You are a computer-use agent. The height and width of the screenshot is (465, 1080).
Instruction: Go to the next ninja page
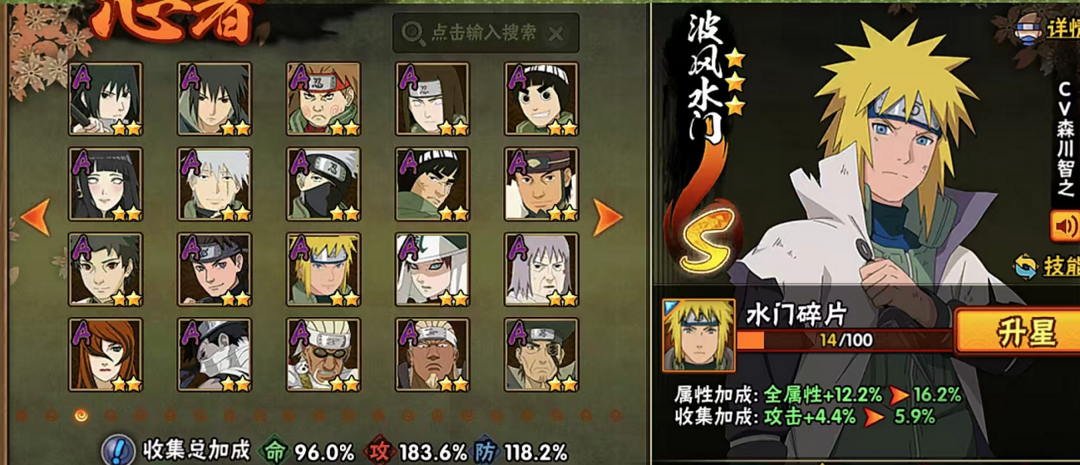[x=608, y=218]
